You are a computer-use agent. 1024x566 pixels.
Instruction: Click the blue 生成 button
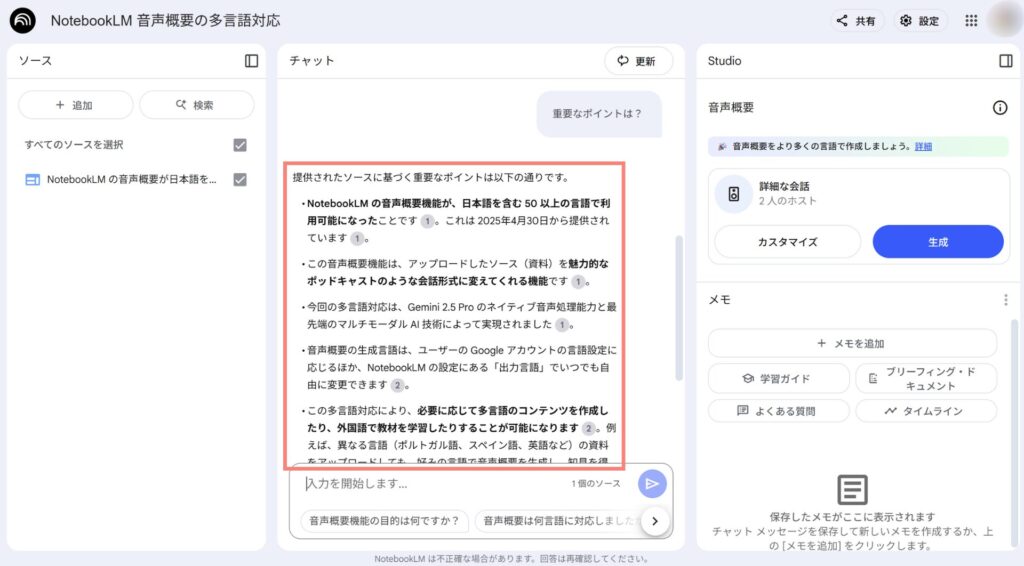click(938, 242)
